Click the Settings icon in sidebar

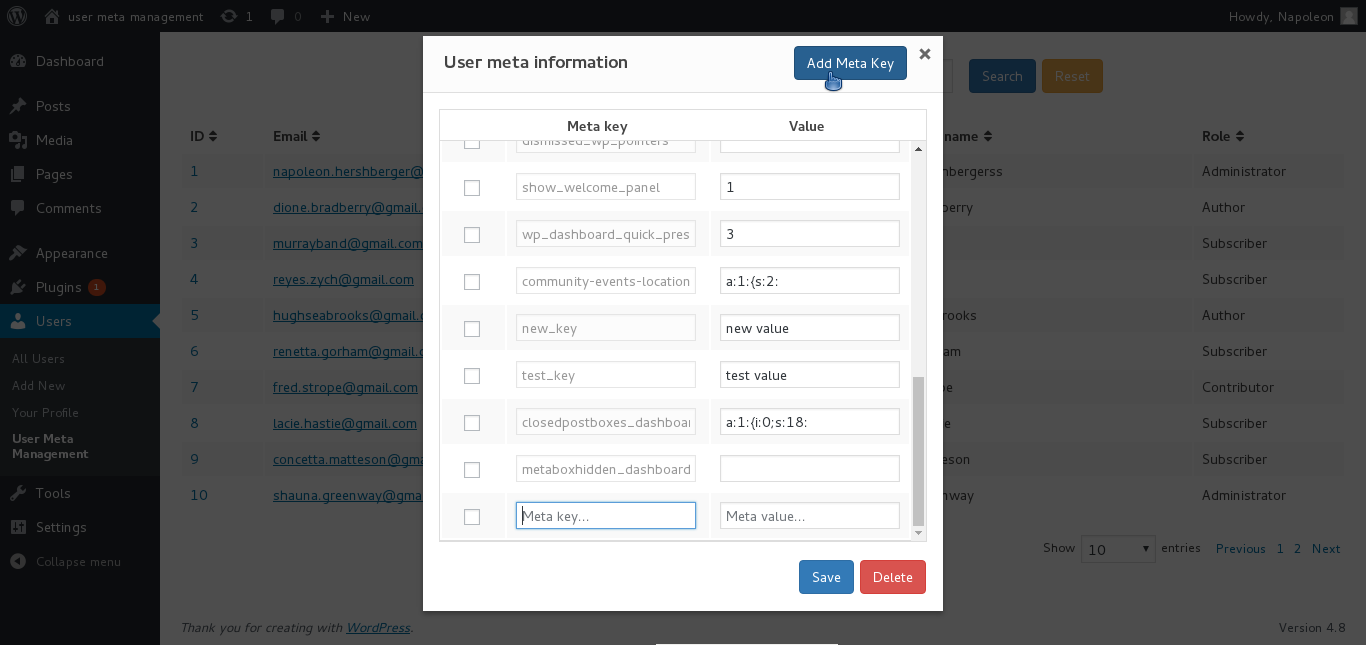click(x=18, y=527)
